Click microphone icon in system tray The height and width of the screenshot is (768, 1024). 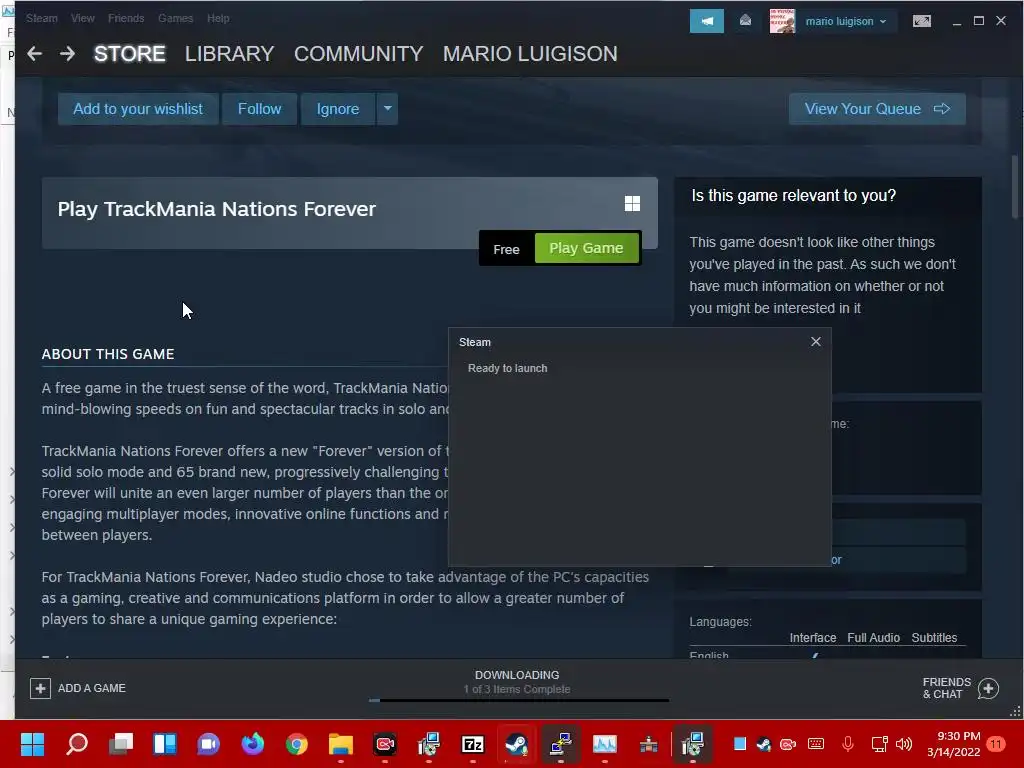848,744
